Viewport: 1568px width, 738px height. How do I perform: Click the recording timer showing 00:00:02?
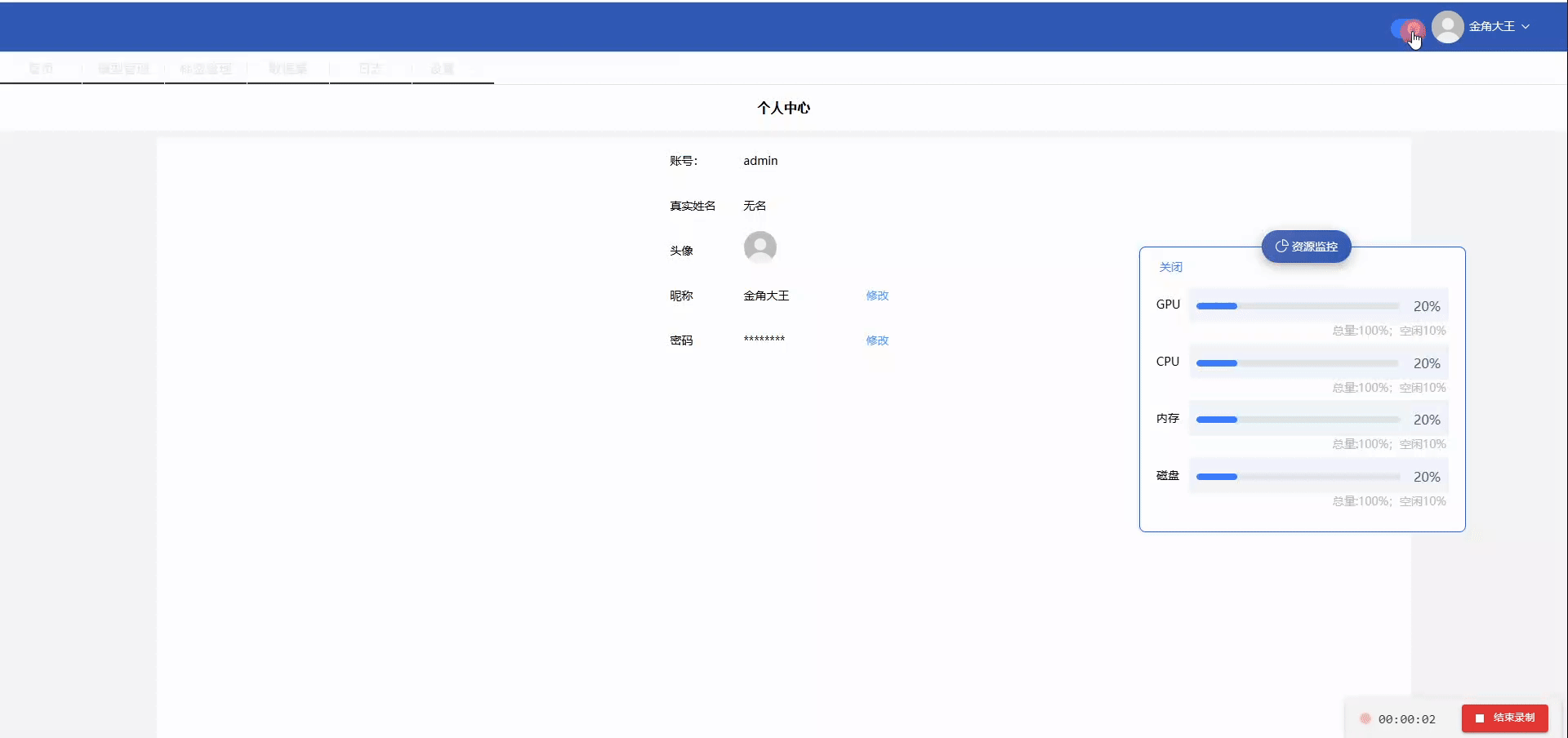click(x=1407, y=719)
